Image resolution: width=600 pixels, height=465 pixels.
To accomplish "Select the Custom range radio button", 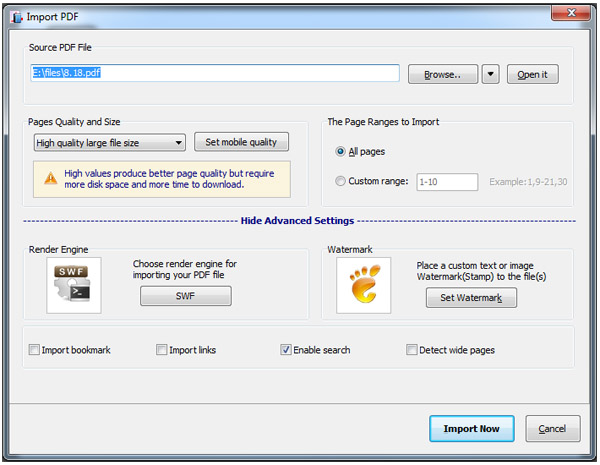I will (340, 181).
